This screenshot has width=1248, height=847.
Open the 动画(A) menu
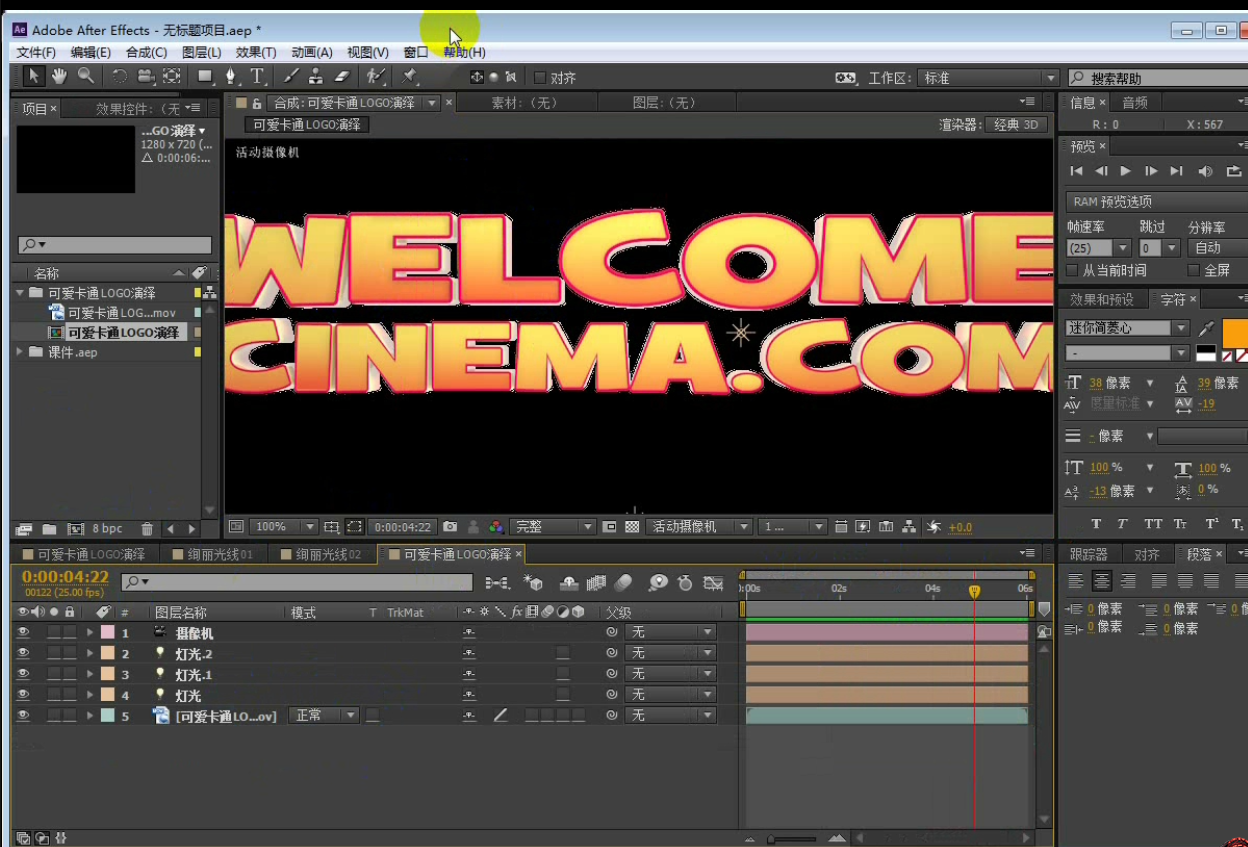pos(312,52)
